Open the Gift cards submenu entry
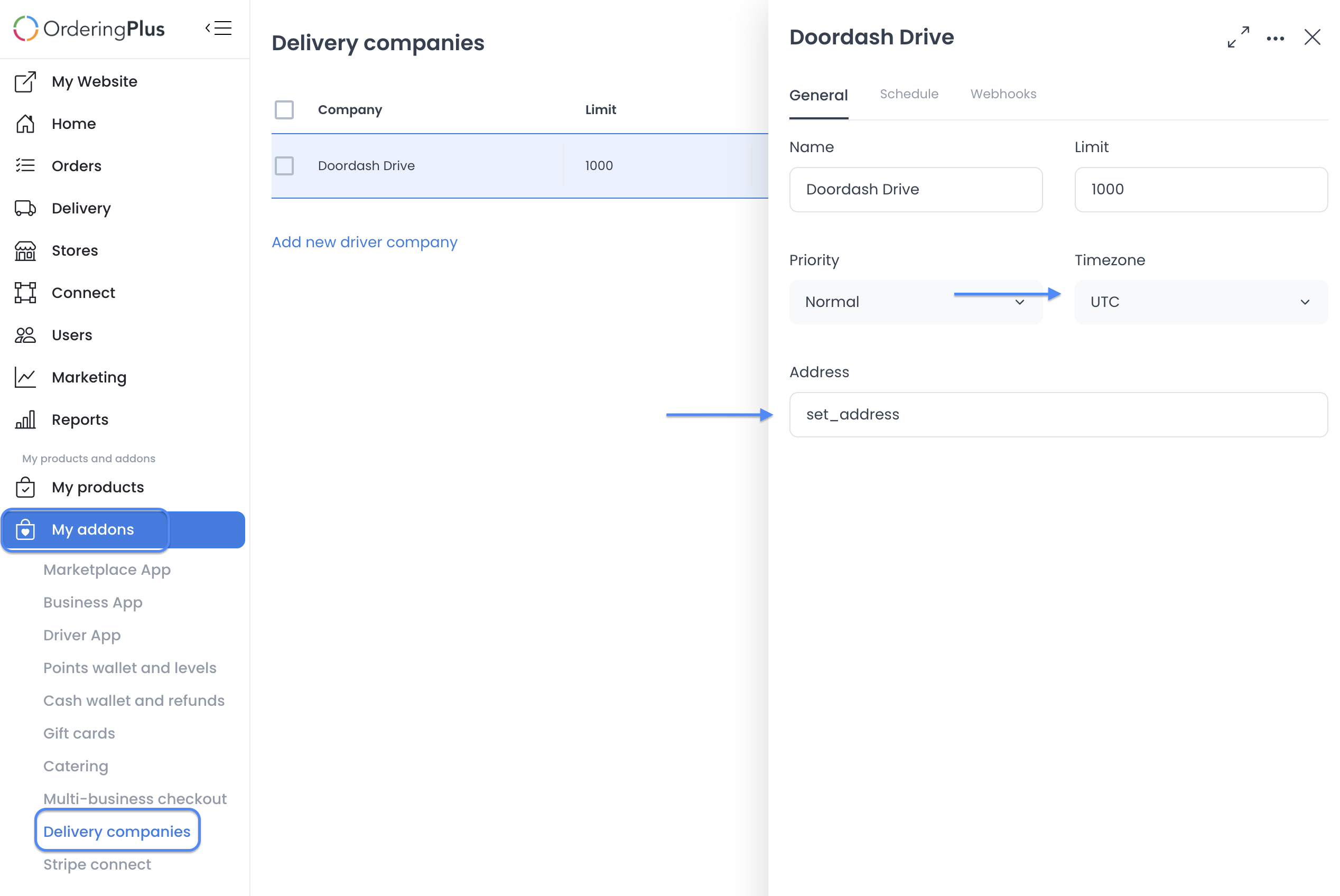The height and width of the screenshot is (896, 1340). click(79, 733)
